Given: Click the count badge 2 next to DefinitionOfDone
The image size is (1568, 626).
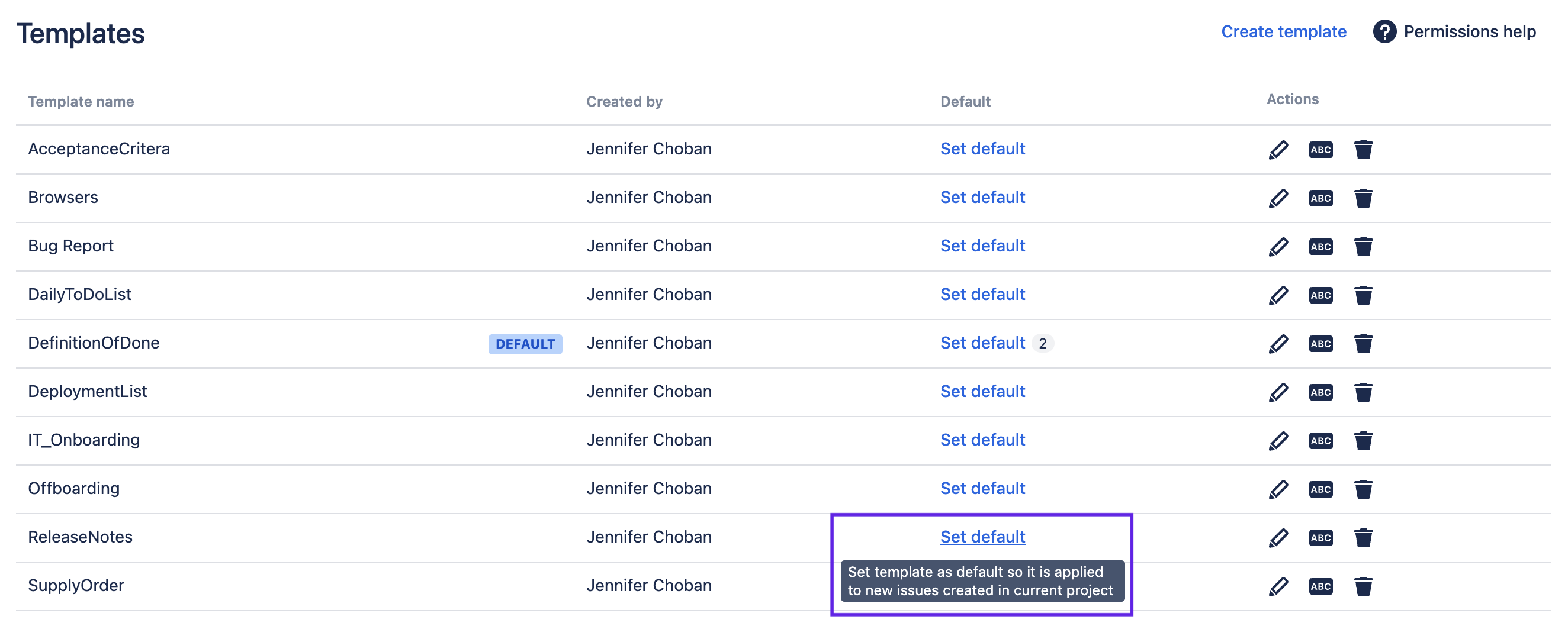Looking at the screenshot, I should [1042, 344].
